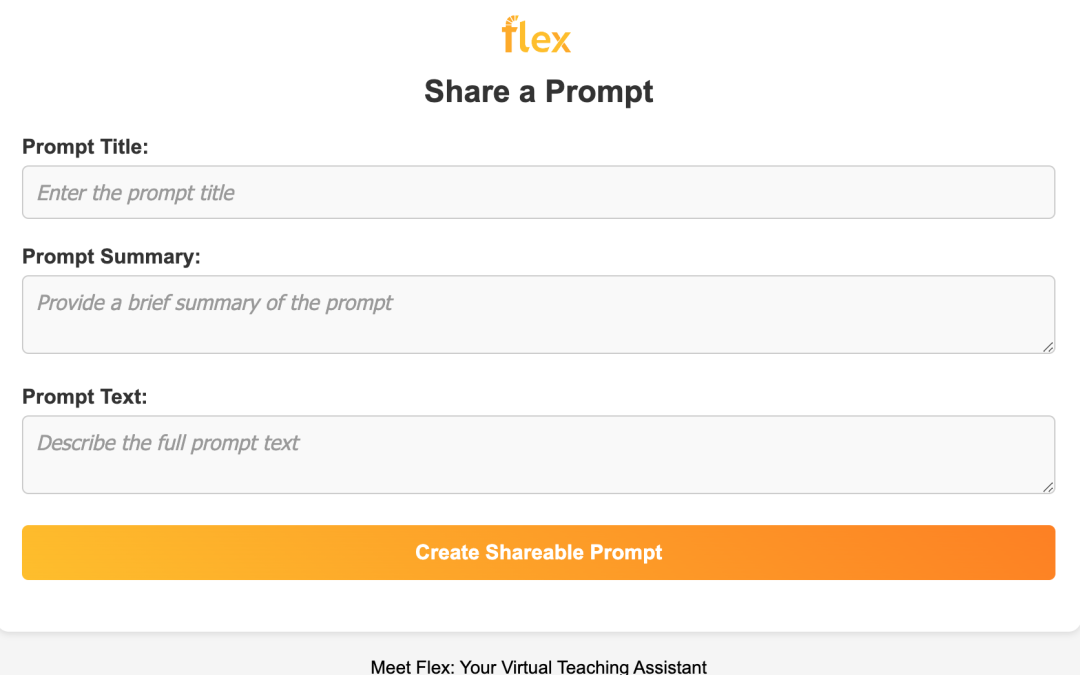Click the placeholder Provide a brief summary

tap(212, 302)
